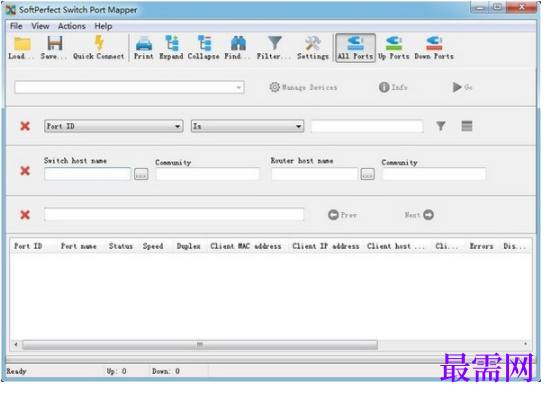The image size is (552, 399).
Task: Open Filter with the funnel toolbar icon
Action: click(x=275, y=43)
